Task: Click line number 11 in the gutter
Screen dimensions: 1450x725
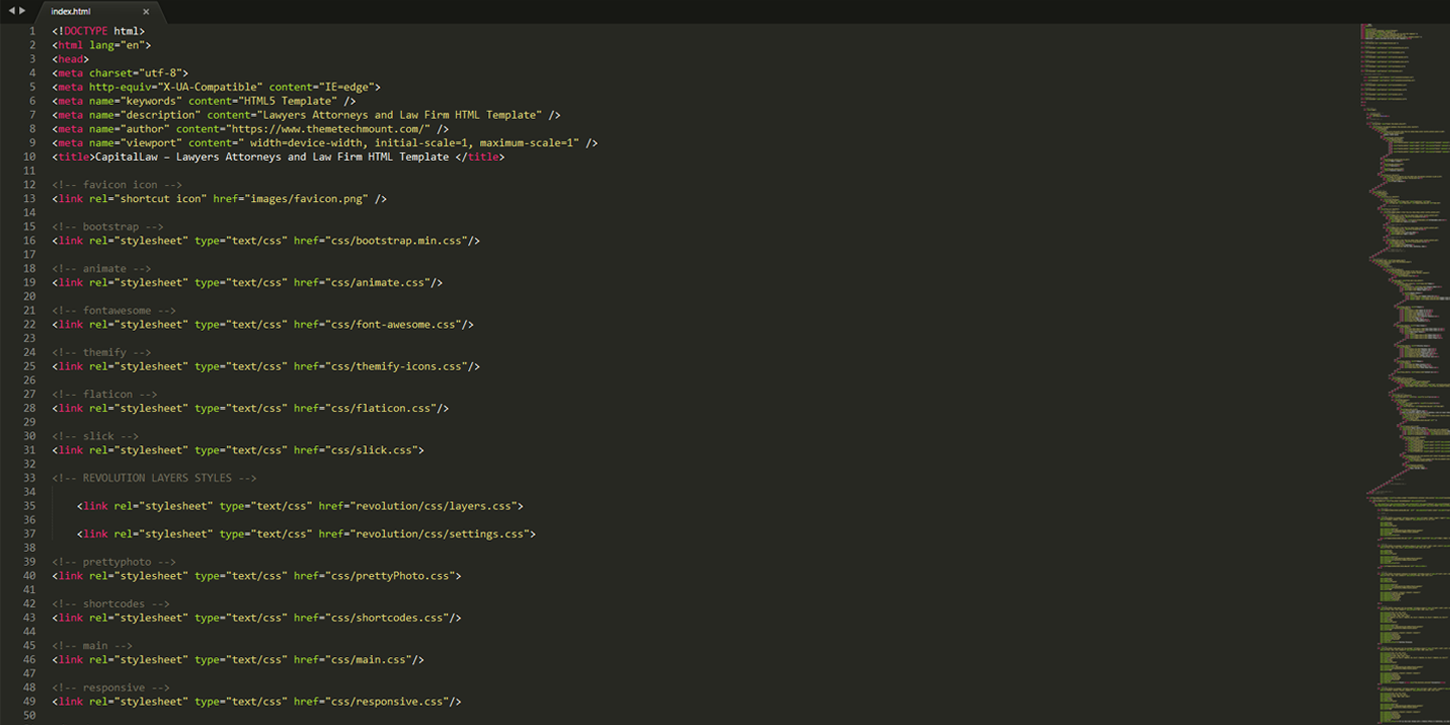Action: click(29, 171)
